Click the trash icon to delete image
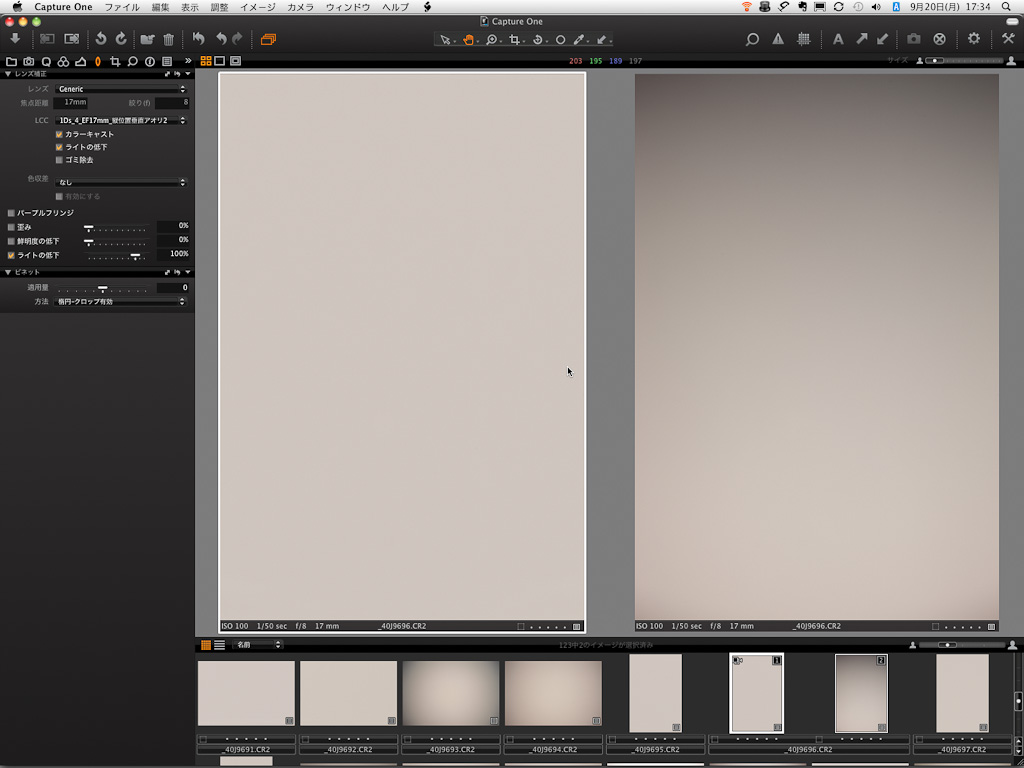The image size is (1024, 768). pos(168,39)
